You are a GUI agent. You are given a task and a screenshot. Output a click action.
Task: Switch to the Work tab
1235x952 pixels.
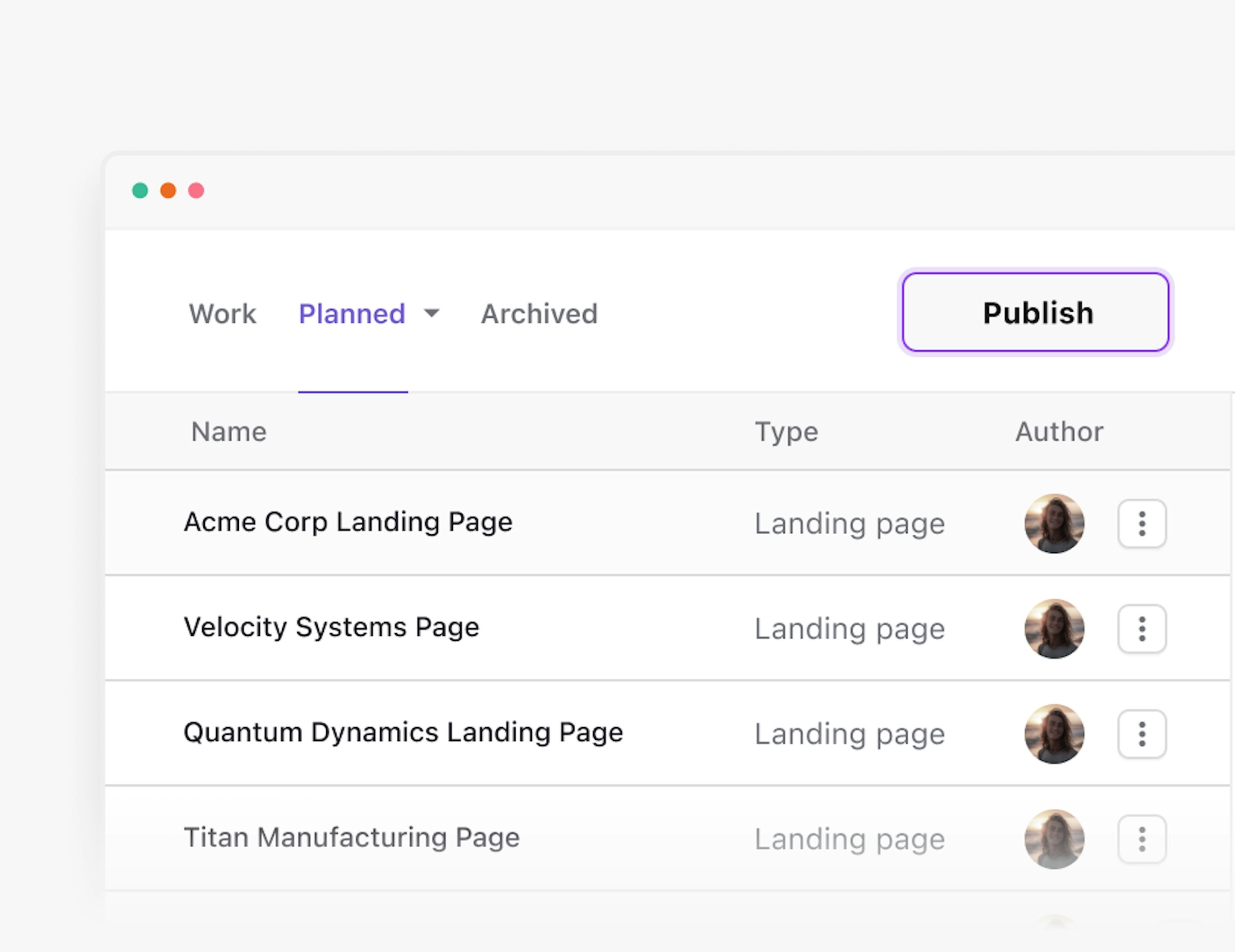tap(223, 314)
